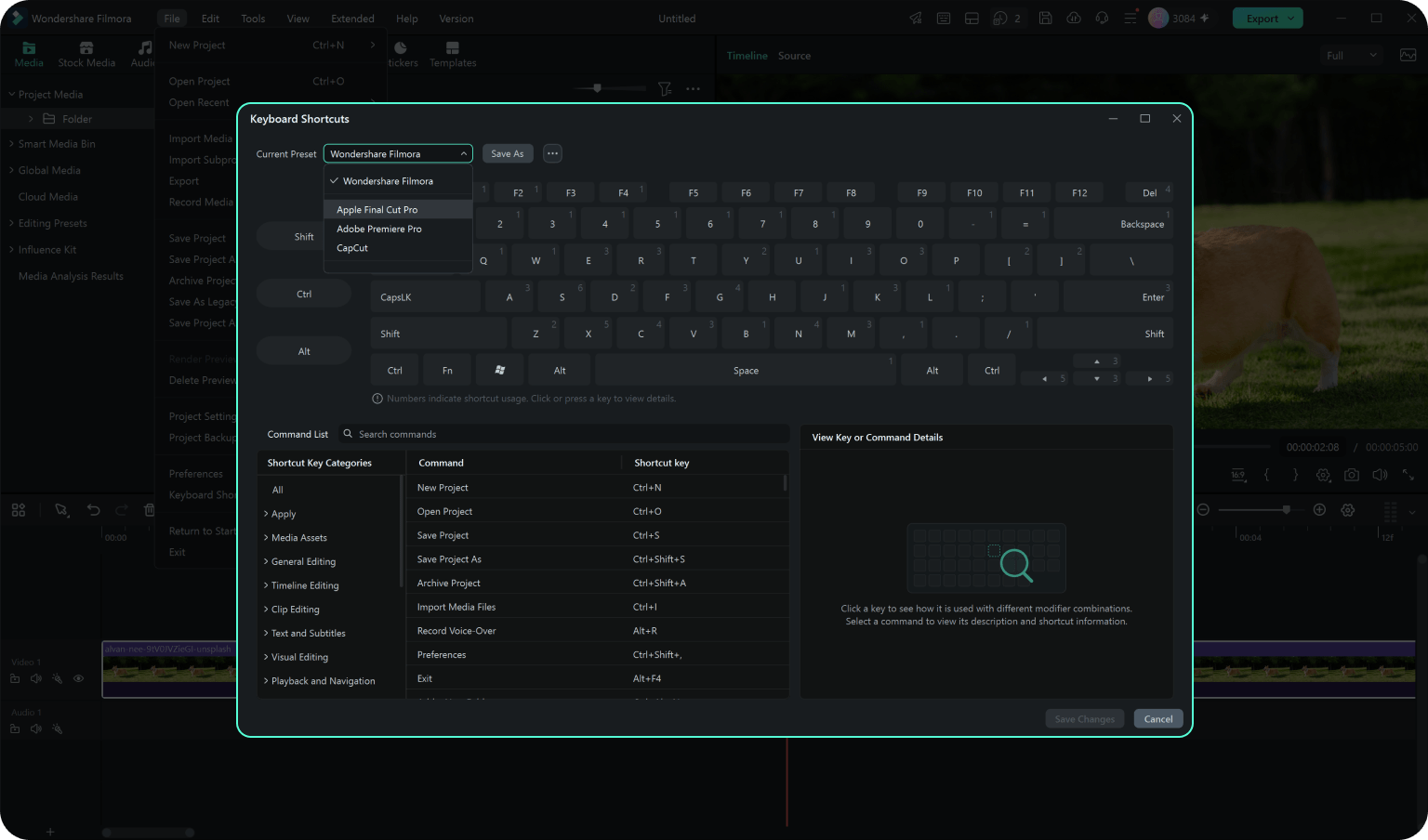Open the Full preview quality dropdown
This screenshot has width=1428, height=840.
pos(1352,56)
